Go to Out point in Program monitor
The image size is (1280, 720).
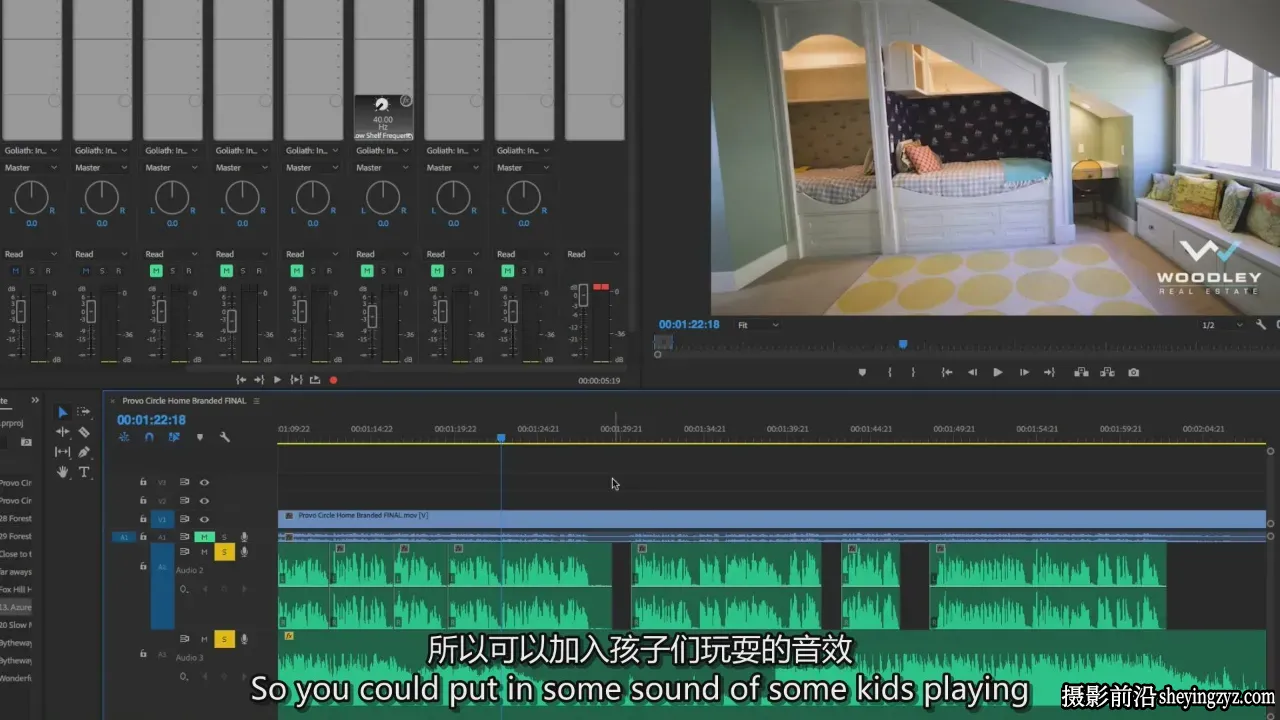click(x=1049, y=372)
